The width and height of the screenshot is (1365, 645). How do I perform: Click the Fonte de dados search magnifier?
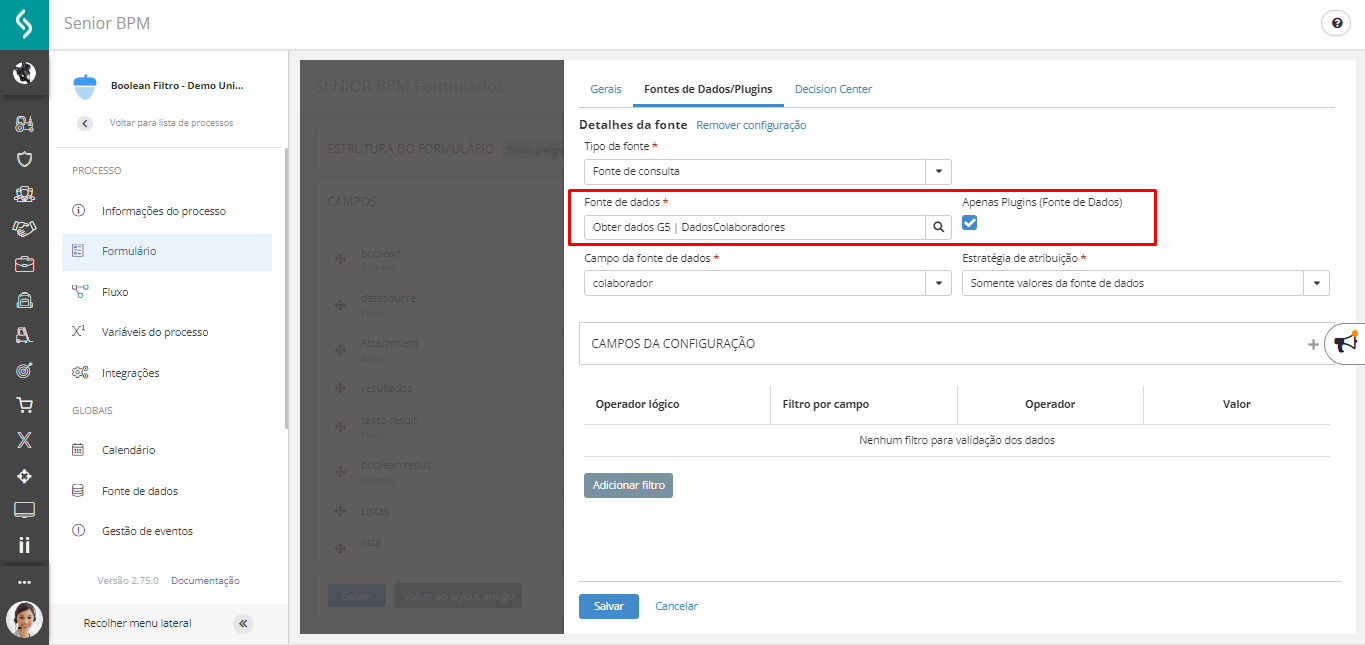pos(938,227)
